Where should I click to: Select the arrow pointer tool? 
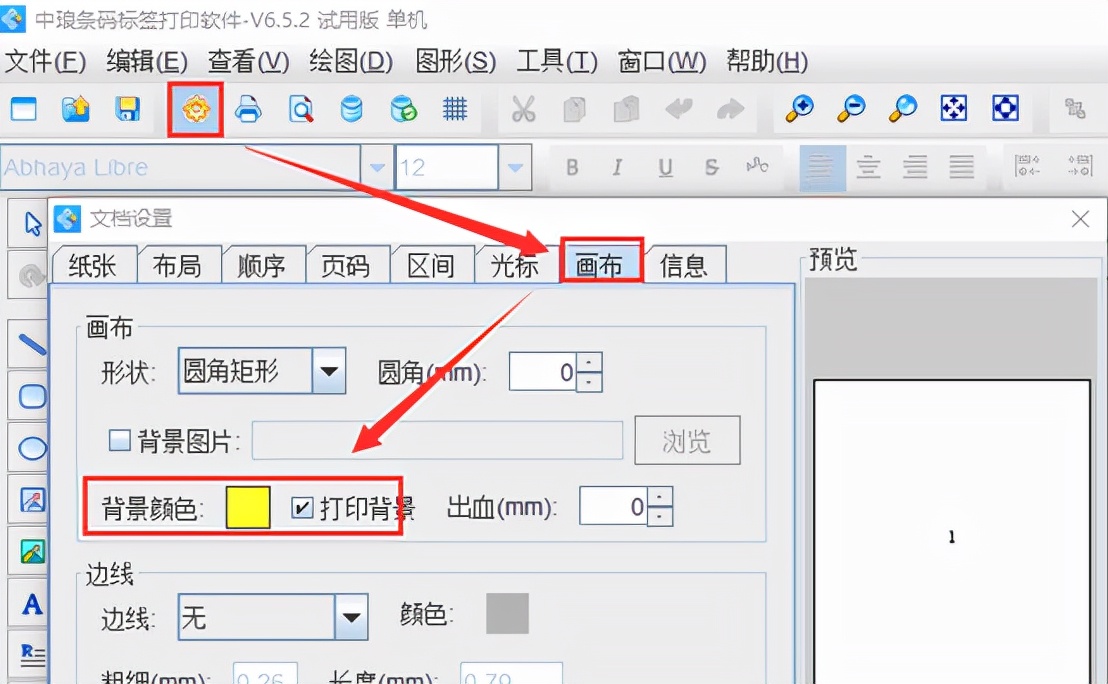pos(33,224)
